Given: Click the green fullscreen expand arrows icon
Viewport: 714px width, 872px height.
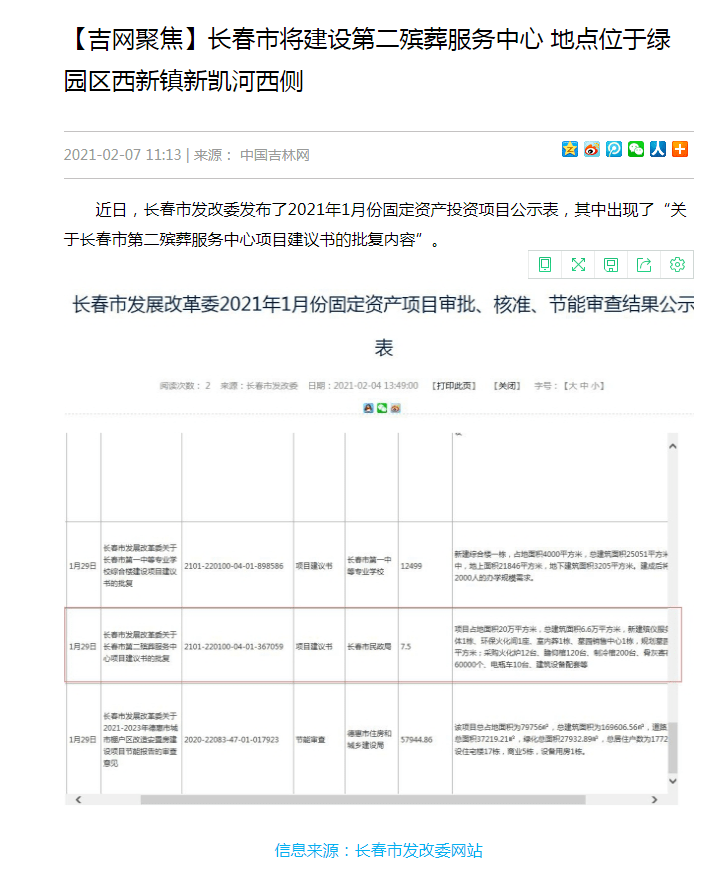Looking at the screenshot, I should pos(578,264).
